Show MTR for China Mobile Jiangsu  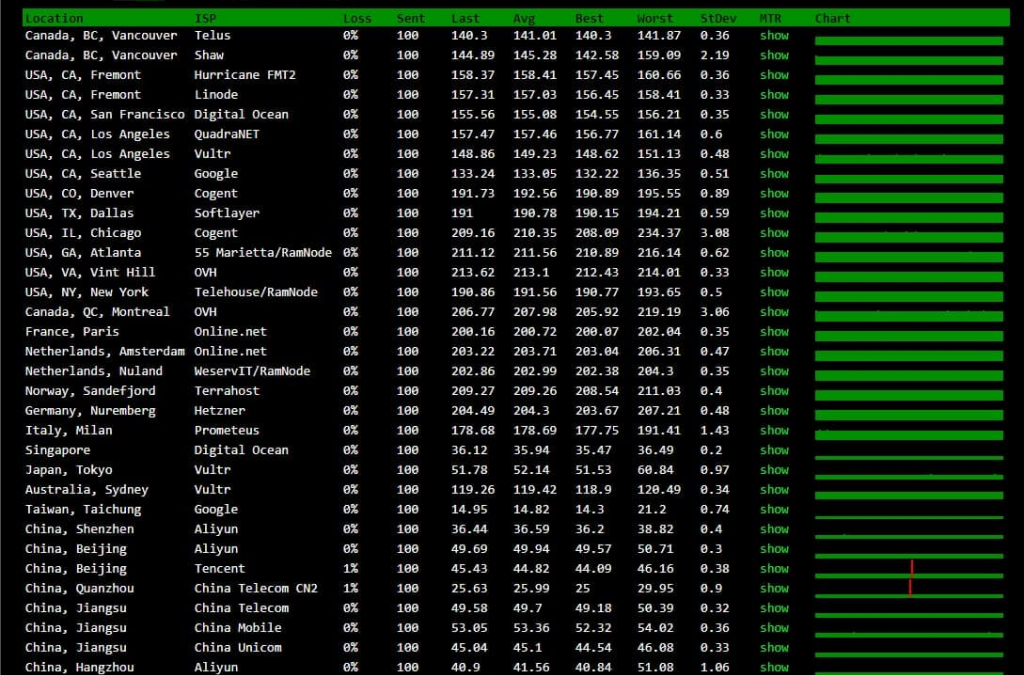click(774, 628)
